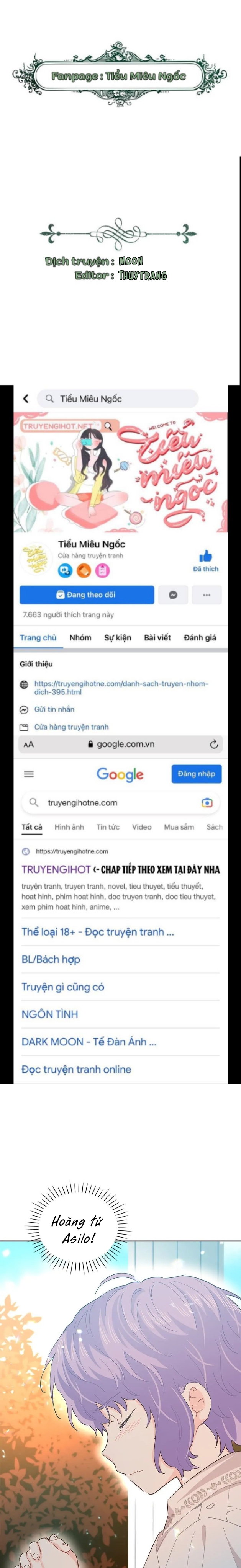Click the Tiểu Miêu Ngốc search field
The image size is (241, 1568).
coord(118,399)
